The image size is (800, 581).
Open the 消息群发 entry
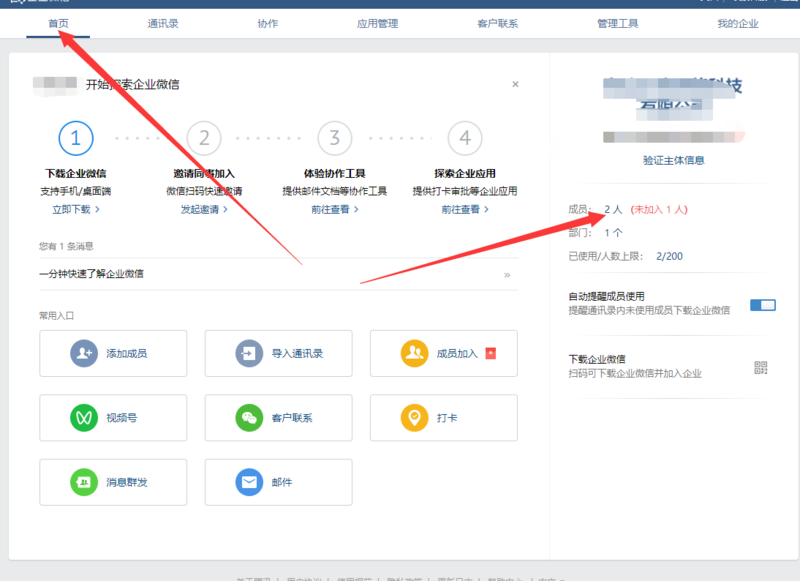coord(113,482)
